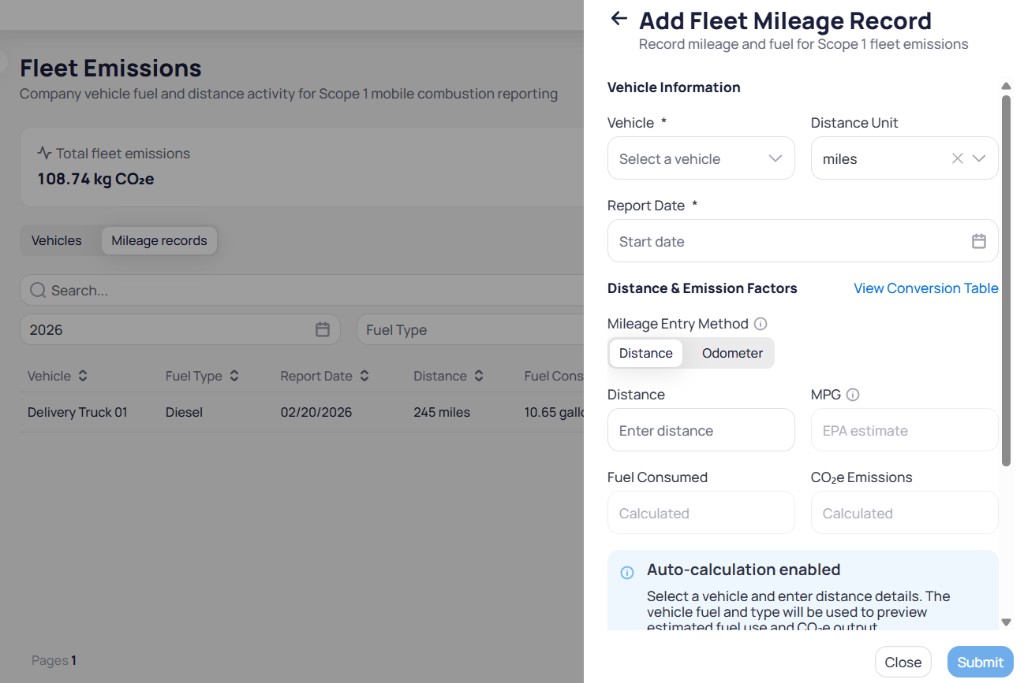
Task: Click the Fuel Cons column header
Action: [553, 376]
